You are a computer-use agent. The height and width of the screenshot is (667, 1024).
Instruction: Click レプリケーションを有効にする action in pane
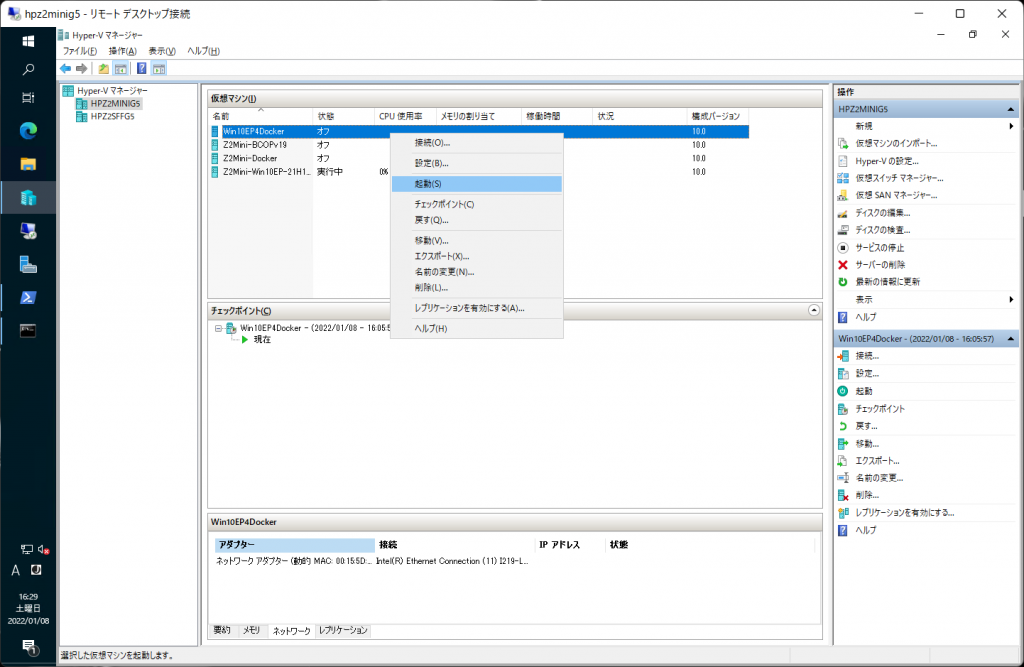click(x=904, y=513)
